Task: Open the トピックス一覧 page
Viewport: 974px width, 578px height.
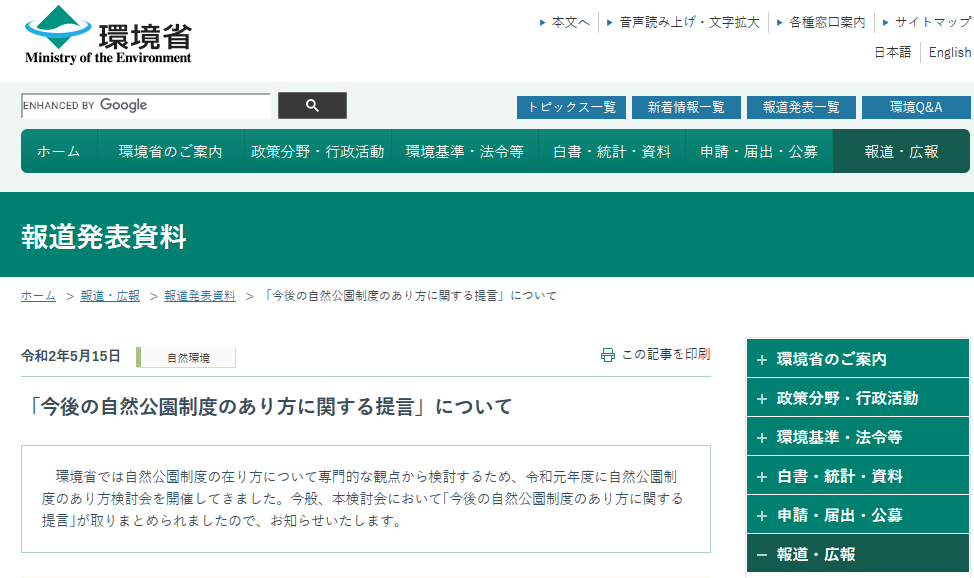Action: point(571,106)
